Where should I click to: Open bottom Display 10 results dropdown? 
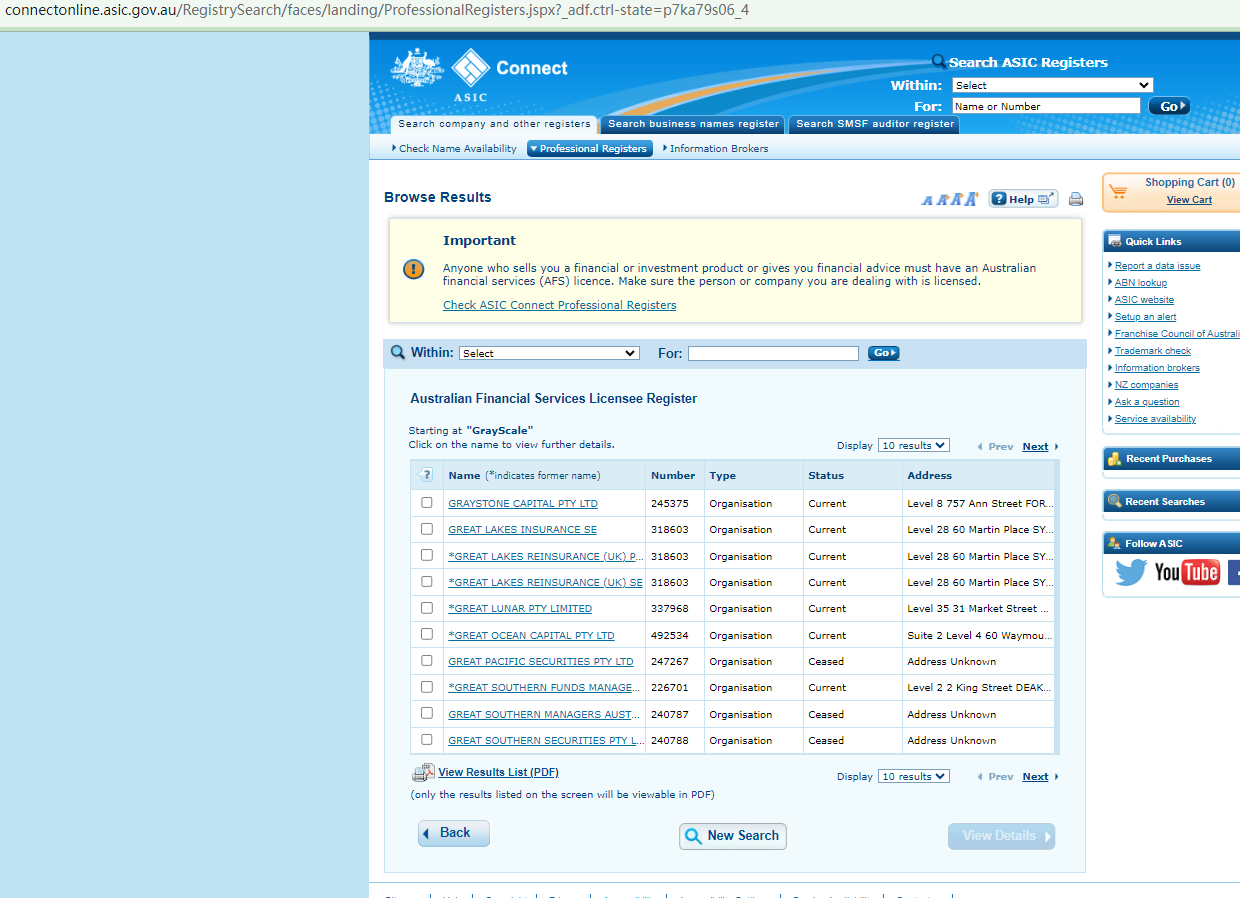[913, 776]
